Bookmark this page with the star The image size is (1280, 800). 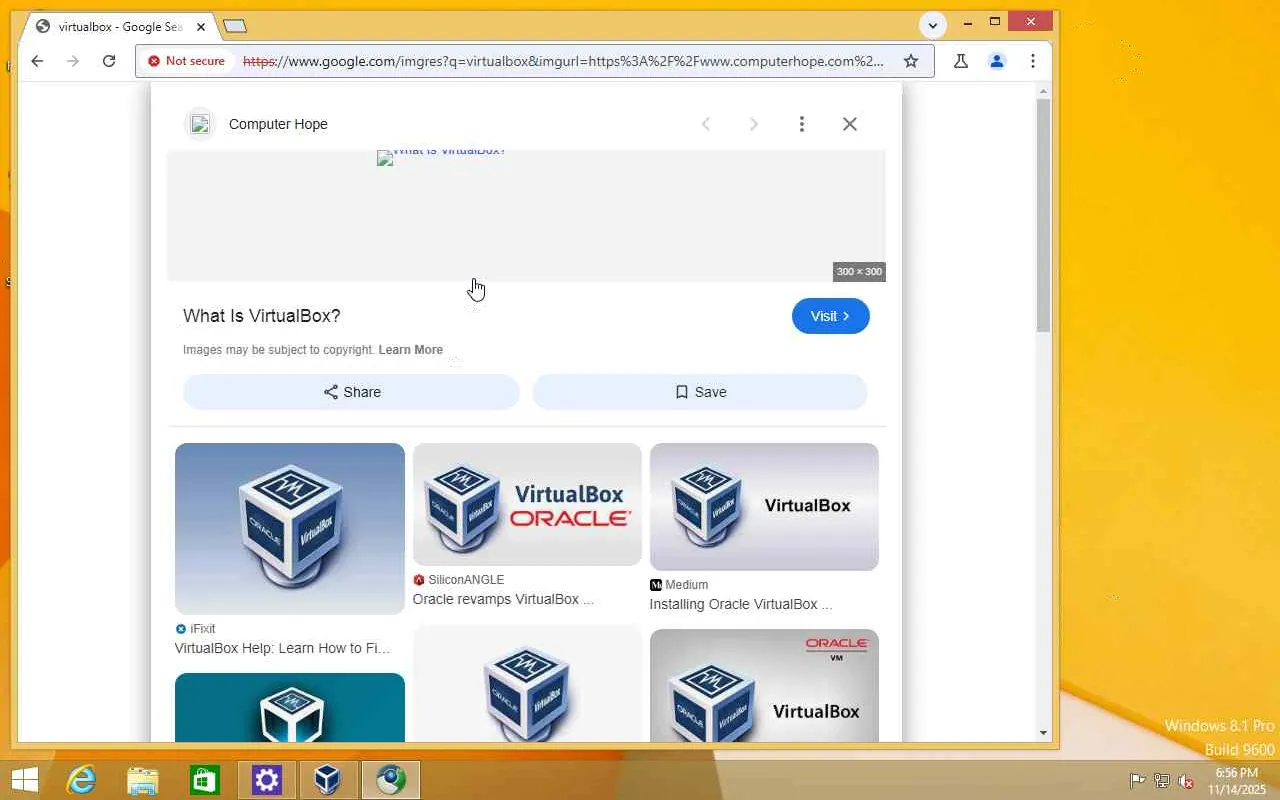click(x=911, y=61)
